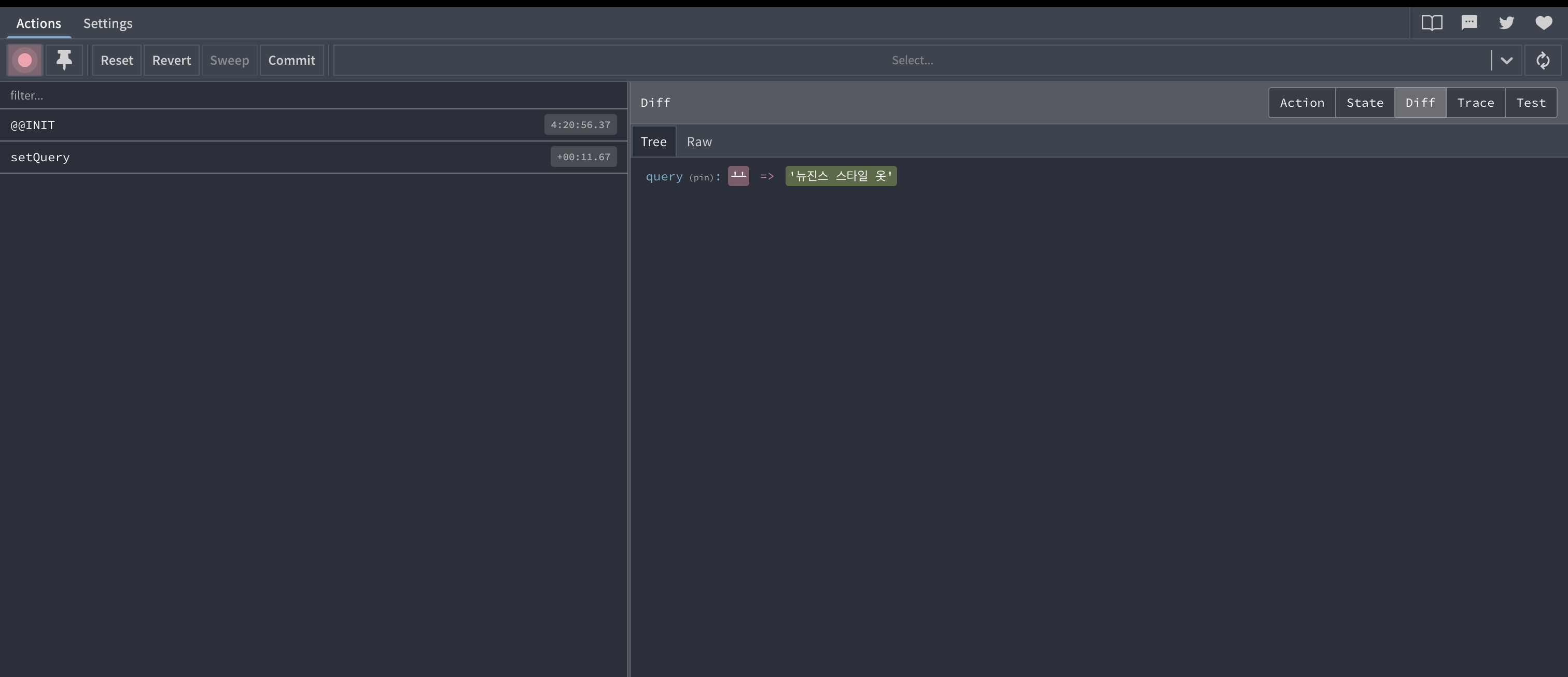
Task: Click the heart support icon
Action: (1544, 23)
